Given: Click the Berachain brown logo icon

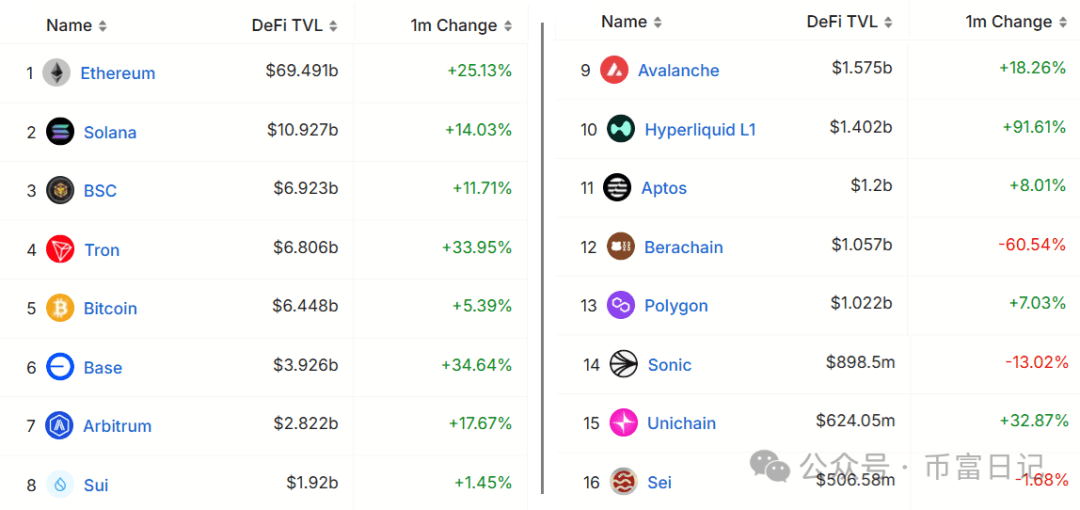Looking at the screenshot, I should pyautogui.click(x=621, y=247).
